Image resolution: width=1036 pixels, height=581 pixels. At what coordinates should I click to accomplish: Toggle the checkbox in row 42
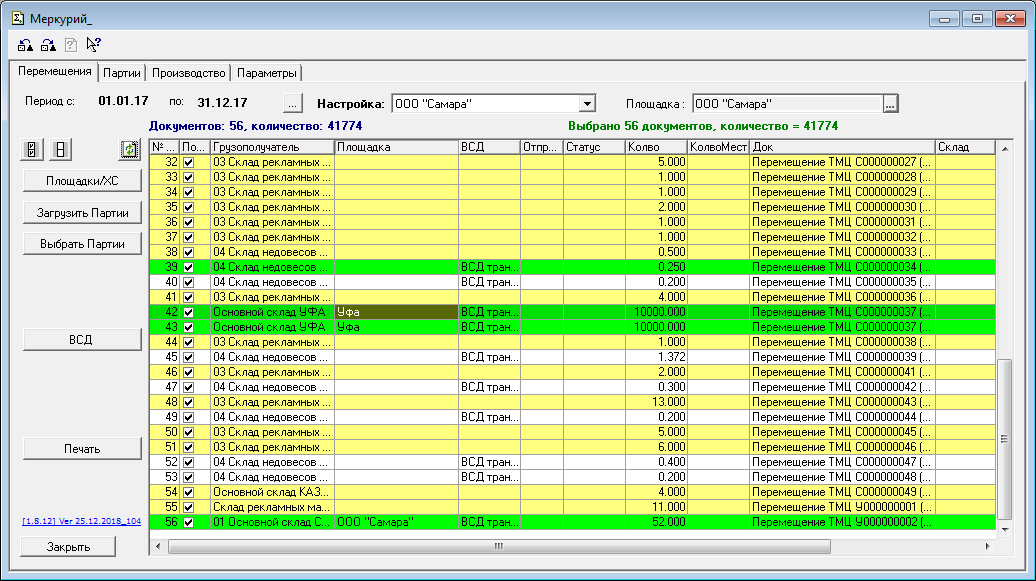[188, 312]
